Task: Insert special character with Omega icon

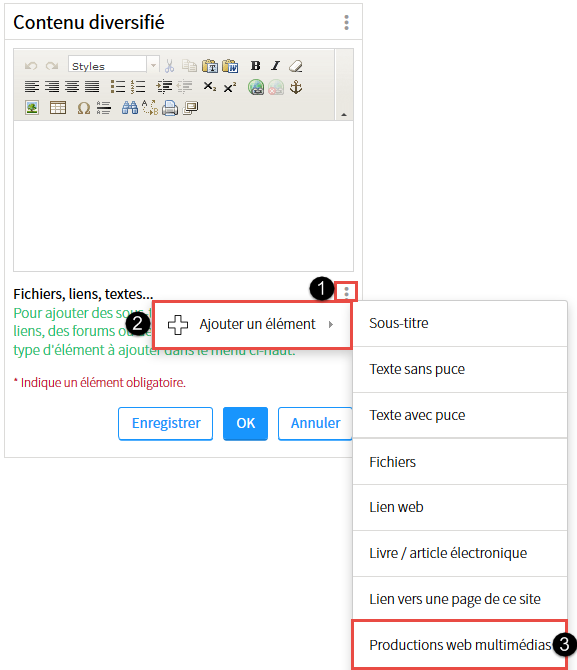Action: click(x=84, y=108)
